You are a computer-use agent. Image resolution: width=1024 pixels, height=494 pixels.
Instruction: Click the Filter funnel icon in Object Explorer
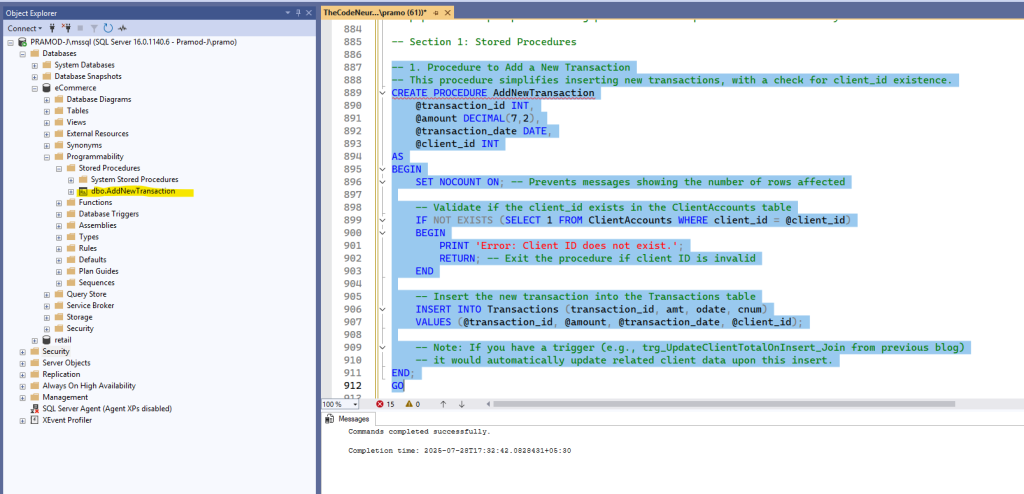pos(94,28)
